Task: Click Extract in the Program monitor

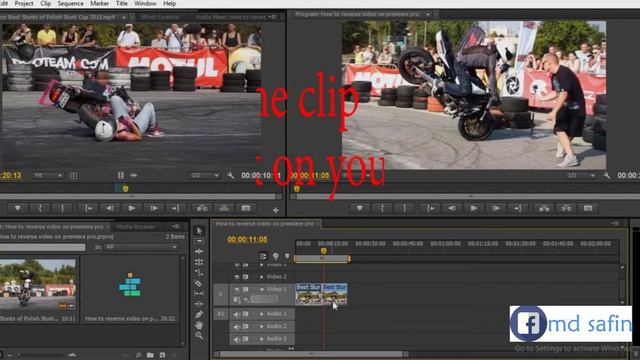Action: pyautogui.click(x=566, y=208)
